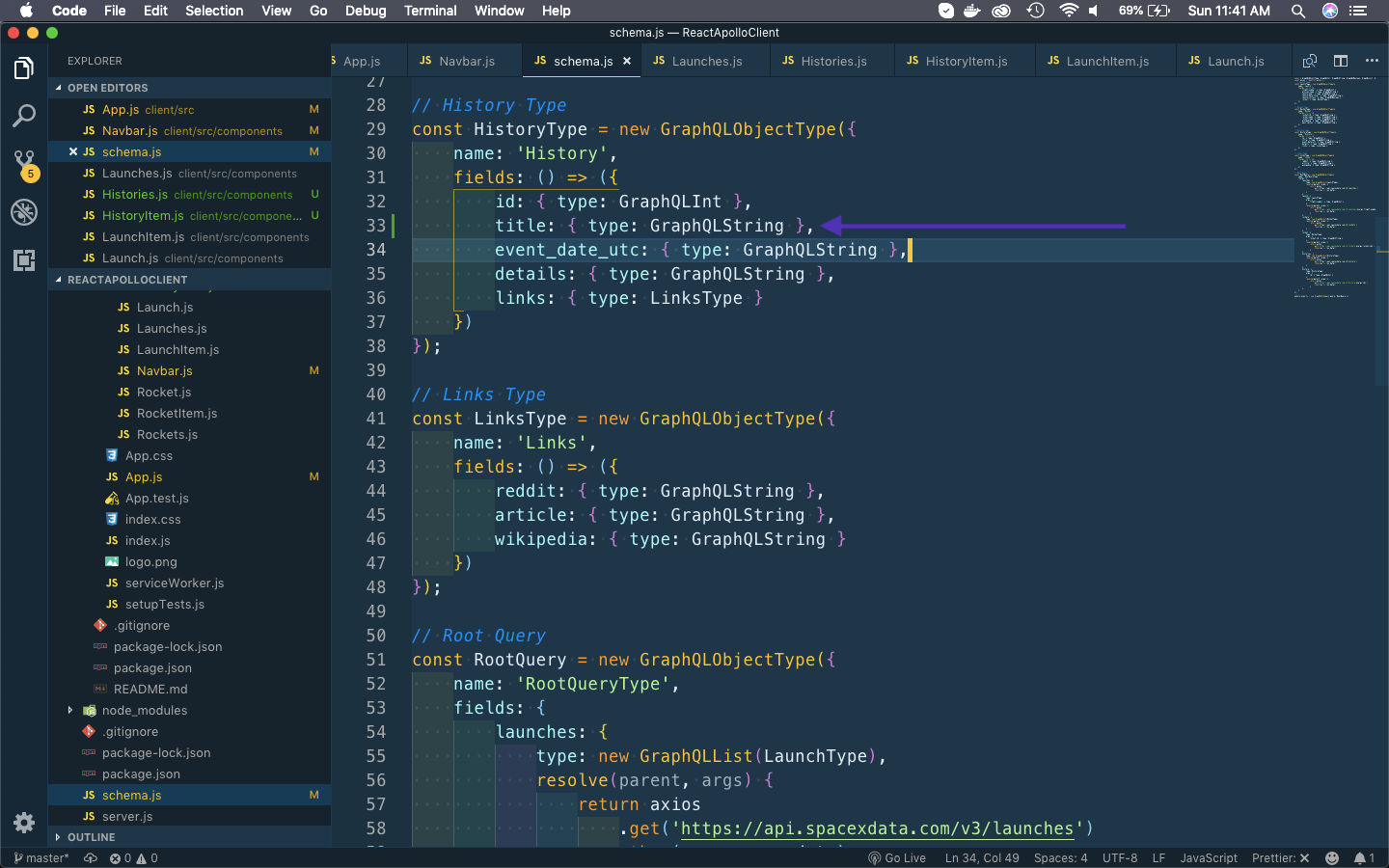Viewport: 1389px width, 868px height.
Task: Open the Search view in activity bar
Action: (x=24, y=116)
